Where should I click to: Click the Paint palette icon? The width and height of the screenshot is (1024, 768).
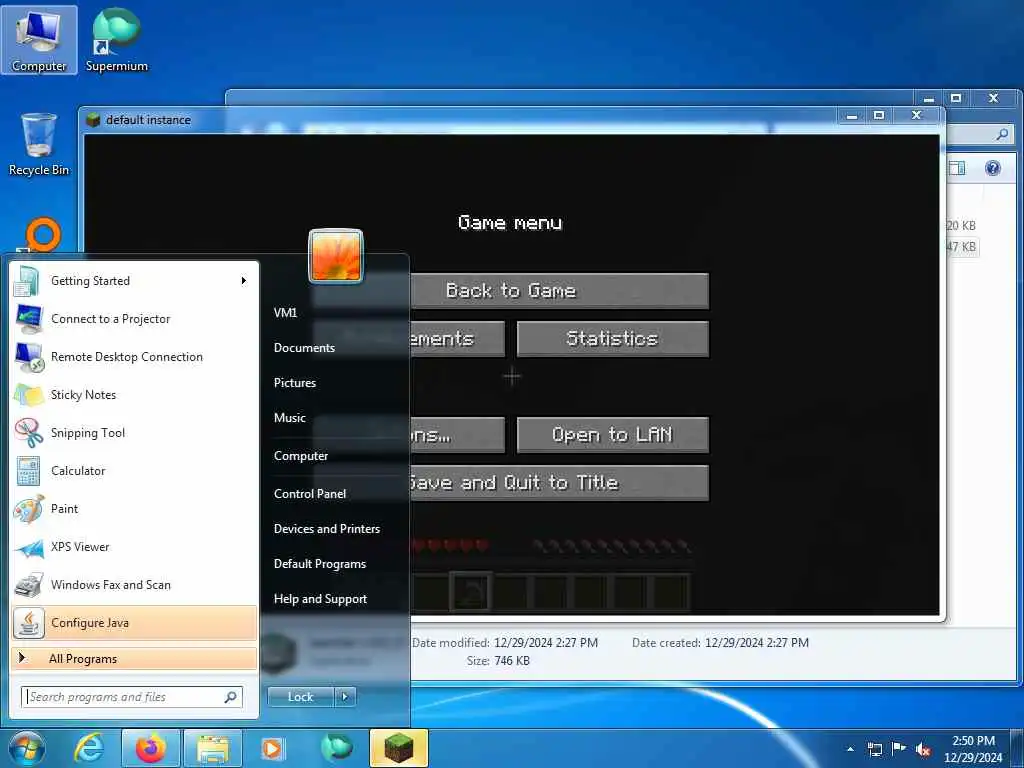28,509
